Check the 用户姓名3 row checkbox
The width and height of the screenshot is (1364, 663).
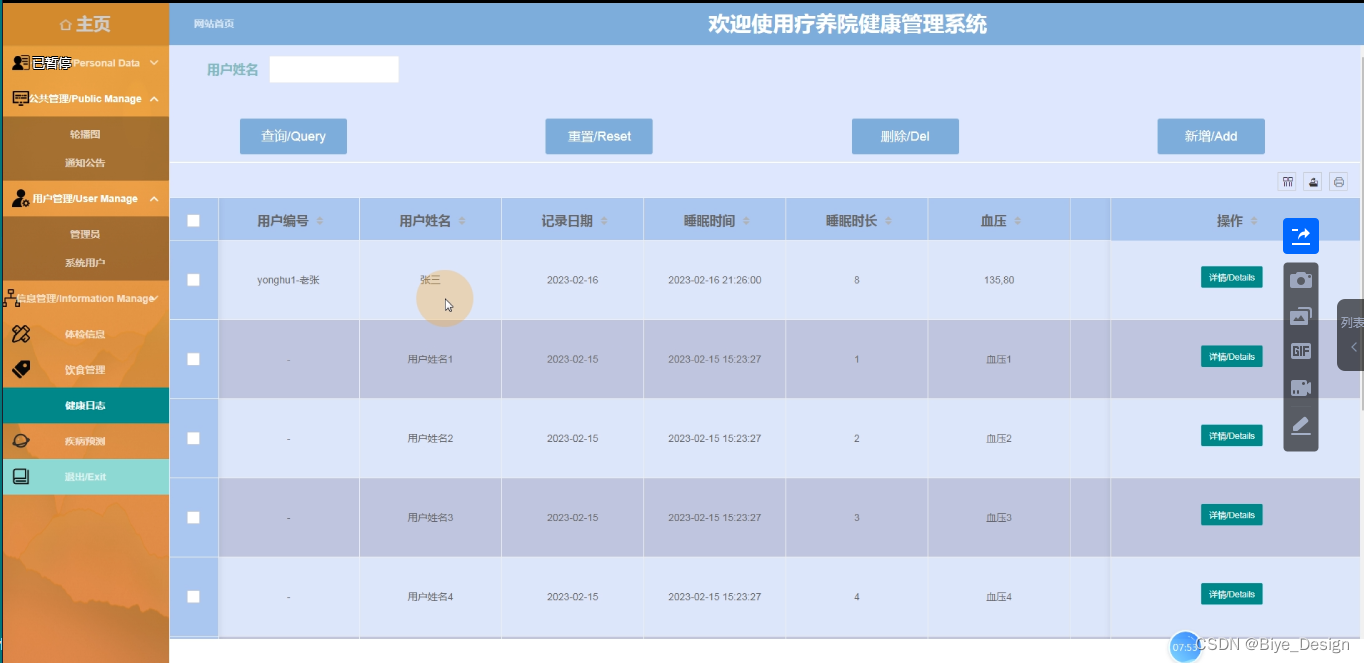tap(193, 517)
